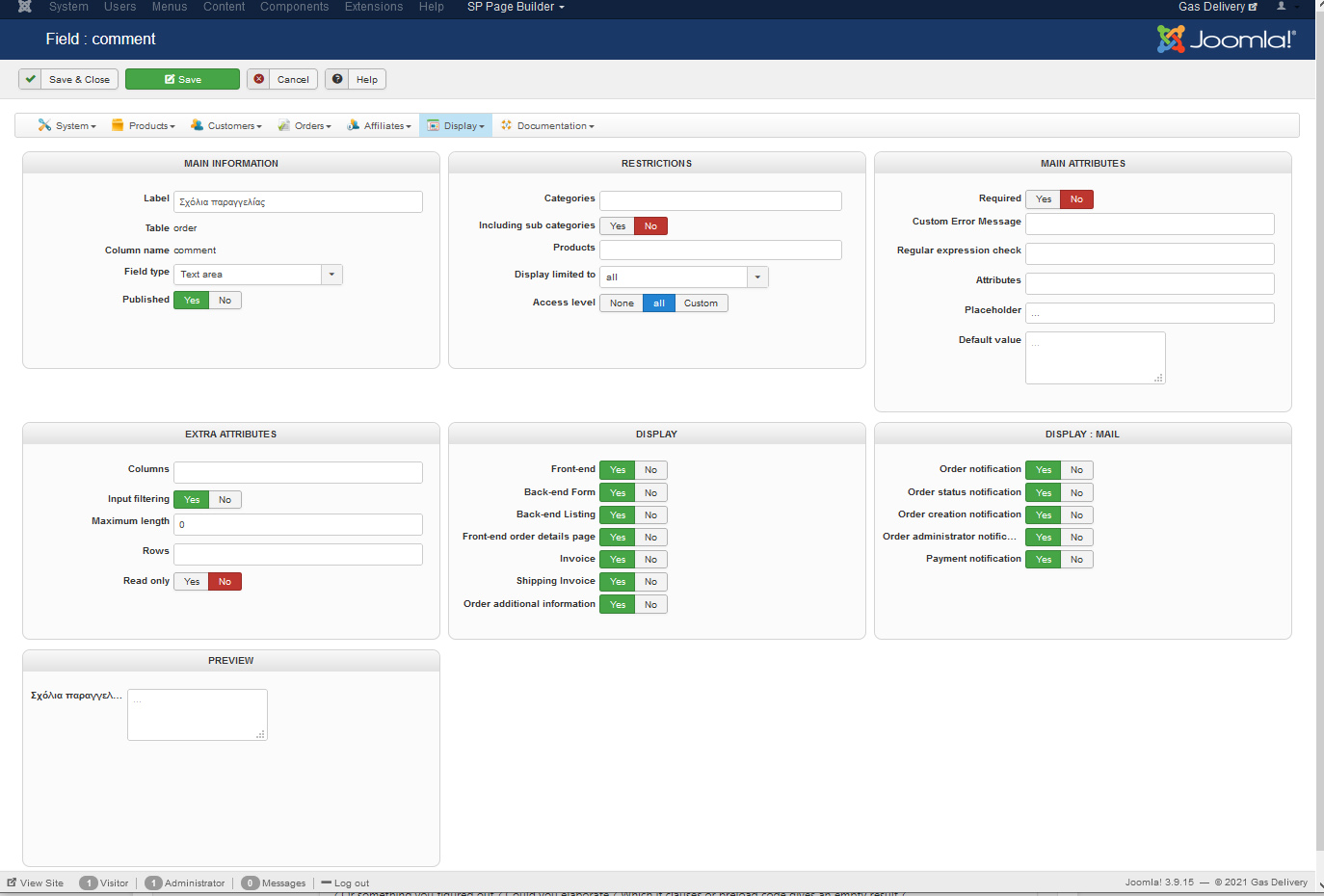Set Required to Yes
This screenshot has width=1324, height=896.
[x=1044, y=199]
